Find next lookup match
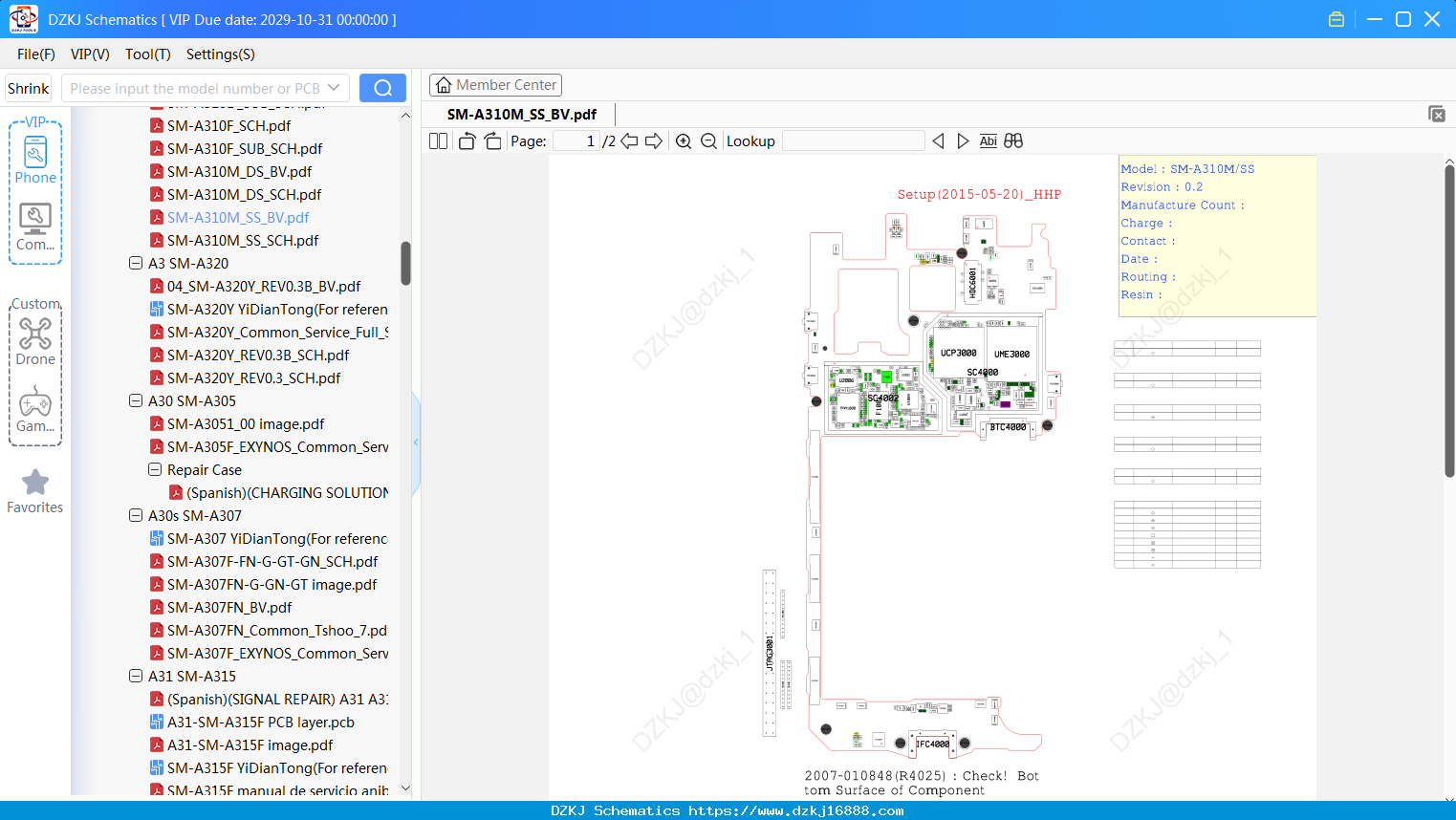The width and height of the screenshot is (1456, 820). [x=963, y=141]
